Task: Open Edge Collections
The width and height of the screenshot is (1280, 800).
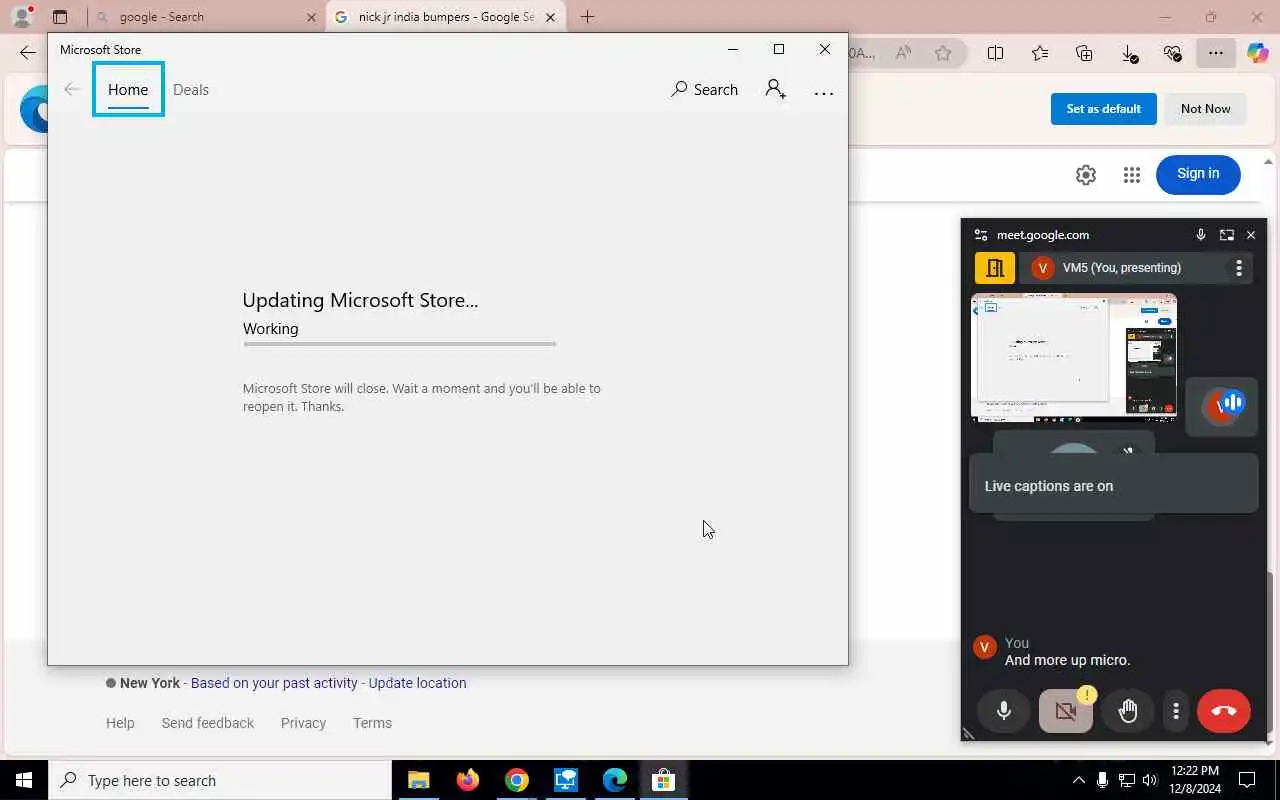Action: point(1084,53)
